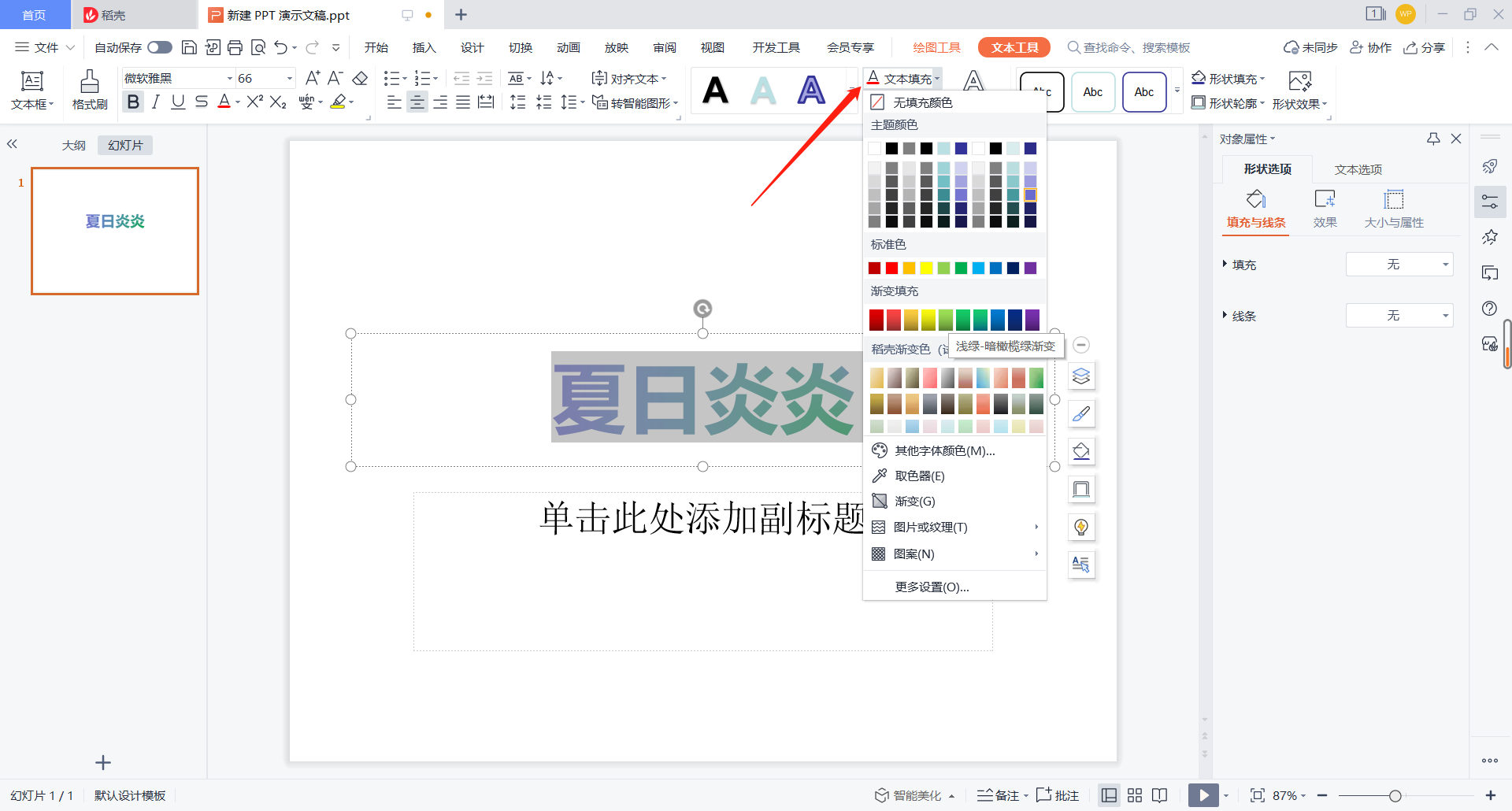Switch to reading view icon
The height and width of the screenshot is (811, 1512).
[x=1159, y=795]
